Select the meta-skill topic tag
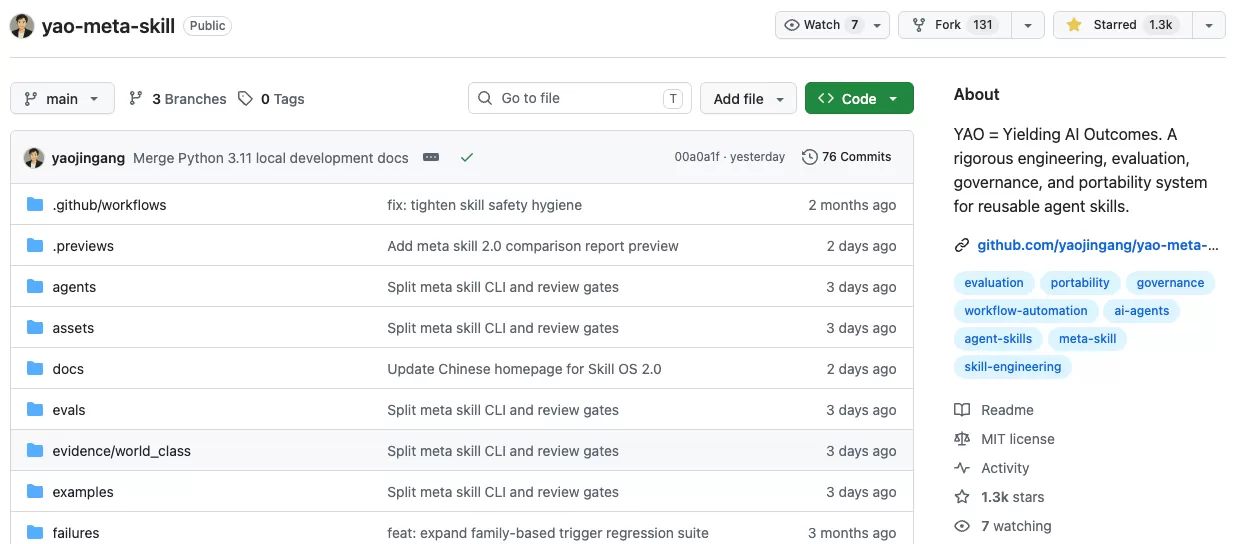Viewport: 1238px width, 544px height. coord(1088,339)
